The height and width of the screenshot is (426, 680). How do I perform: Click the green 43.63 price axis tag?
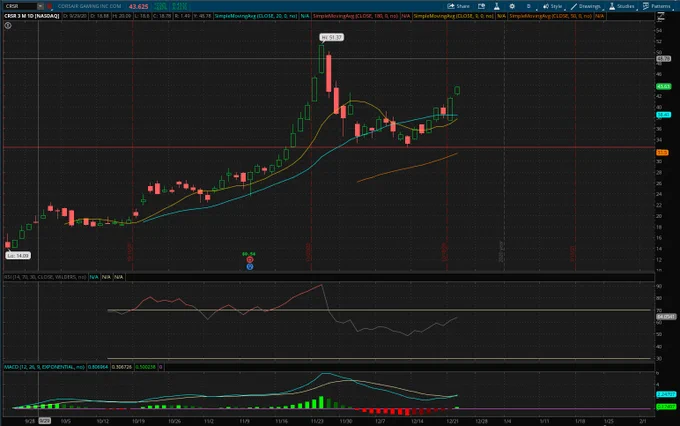[x=663, y=86]
